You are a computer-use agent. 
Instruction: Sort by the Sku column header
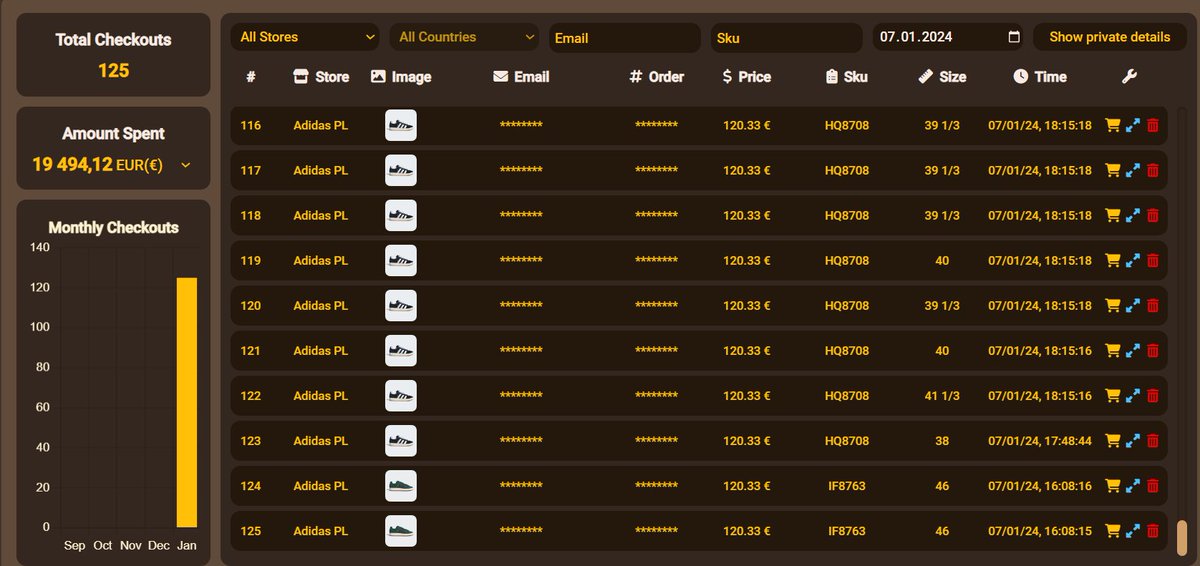pos(846,76)
